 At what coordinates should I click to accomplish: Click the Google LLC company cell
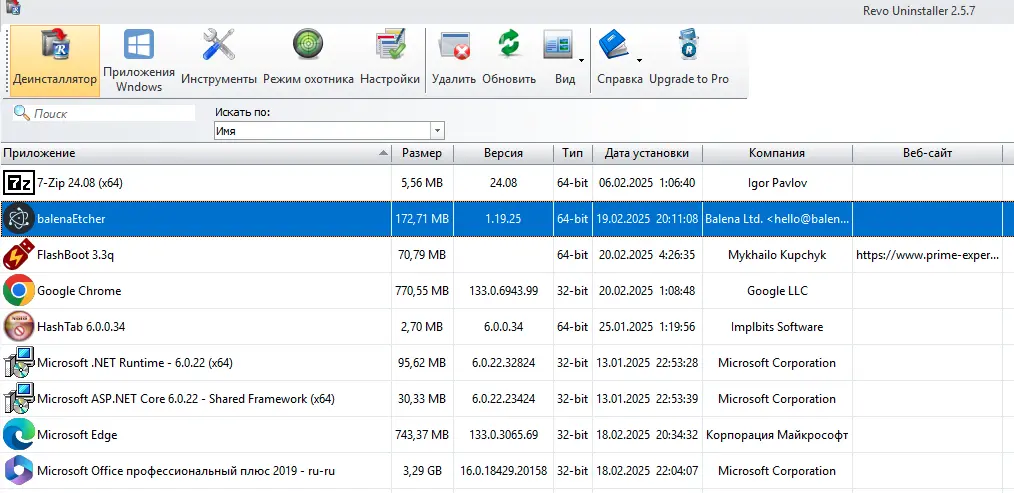click(x=777, y=291)
